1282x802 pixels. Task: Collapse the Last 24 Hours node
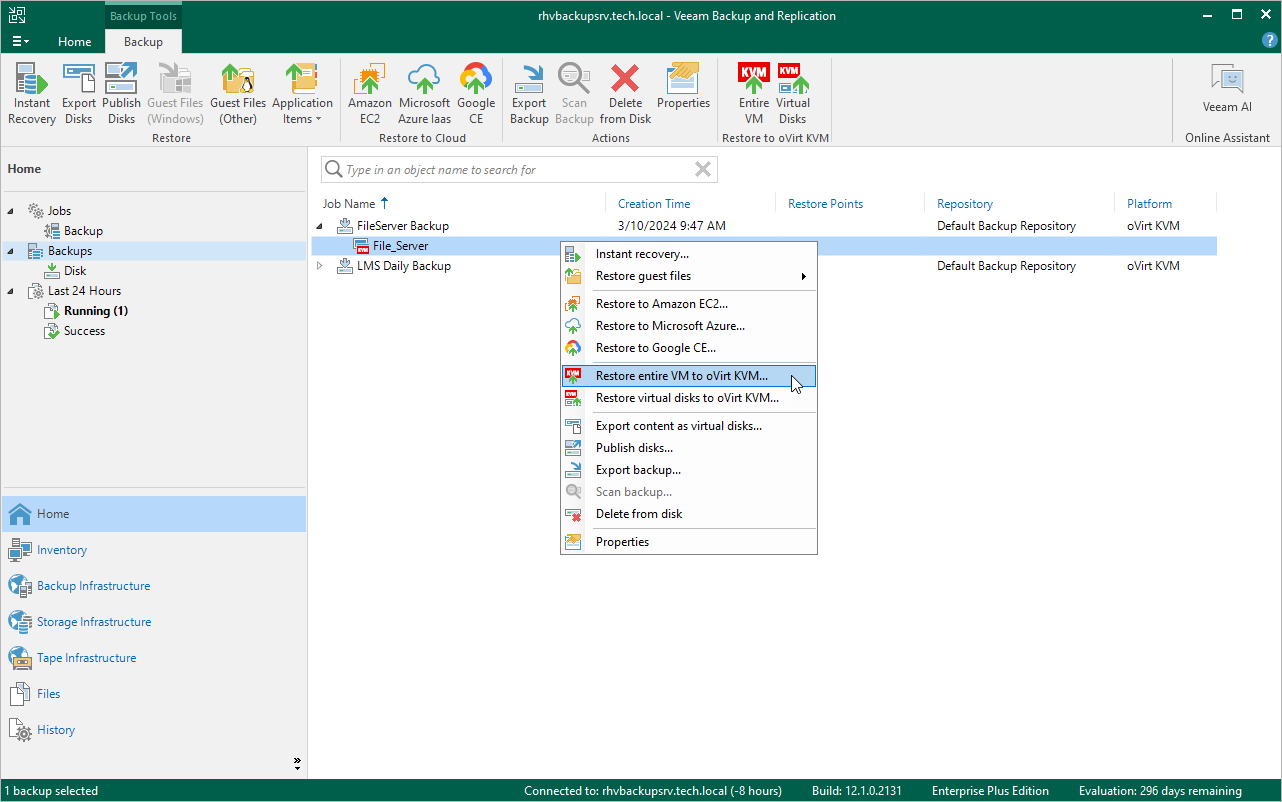click(x=11, y=291)
